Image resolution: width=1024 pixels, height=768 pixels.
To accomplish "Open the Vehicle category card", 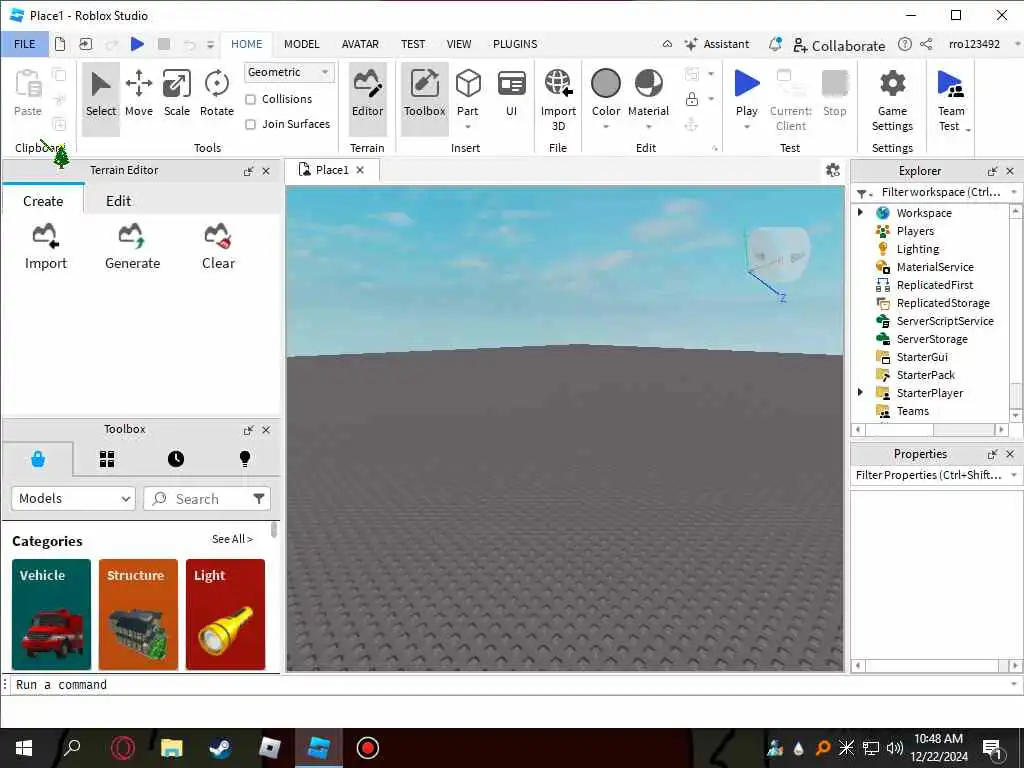I will 51,615.
